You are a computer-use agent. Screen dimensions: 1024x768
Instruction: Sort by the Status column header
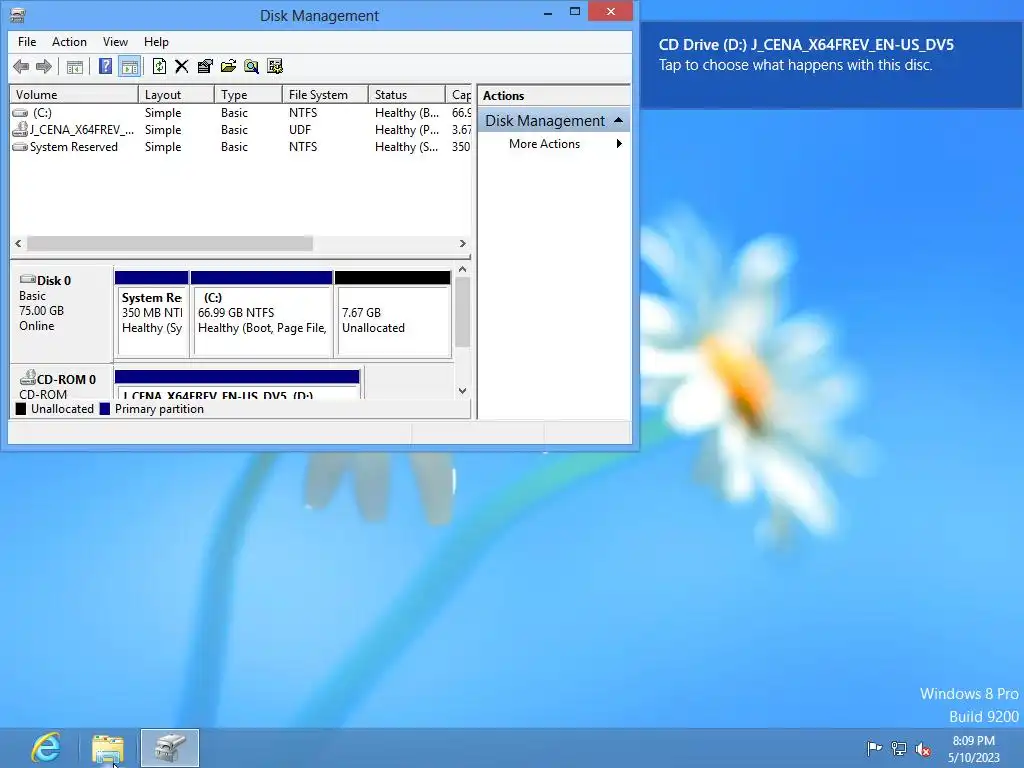tap(406, 95)
